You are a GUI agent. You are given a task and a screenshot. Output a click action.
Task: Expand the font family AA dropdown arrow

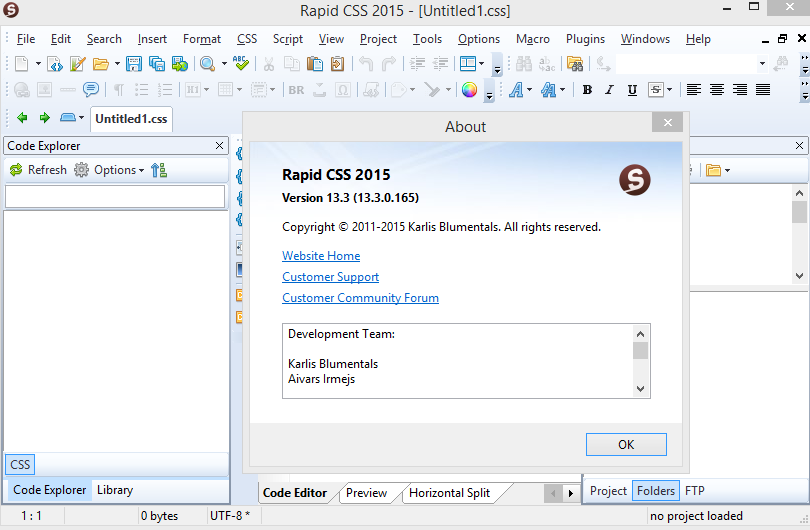(x=563, y=90)
